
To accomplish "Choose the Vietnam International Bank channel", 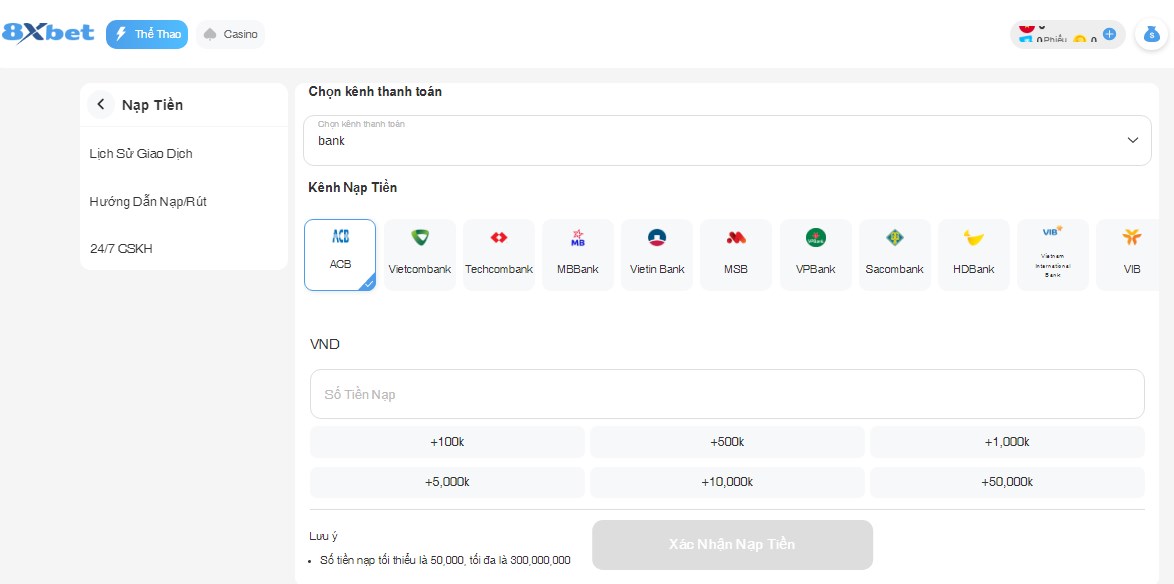I will (1053, 255).
